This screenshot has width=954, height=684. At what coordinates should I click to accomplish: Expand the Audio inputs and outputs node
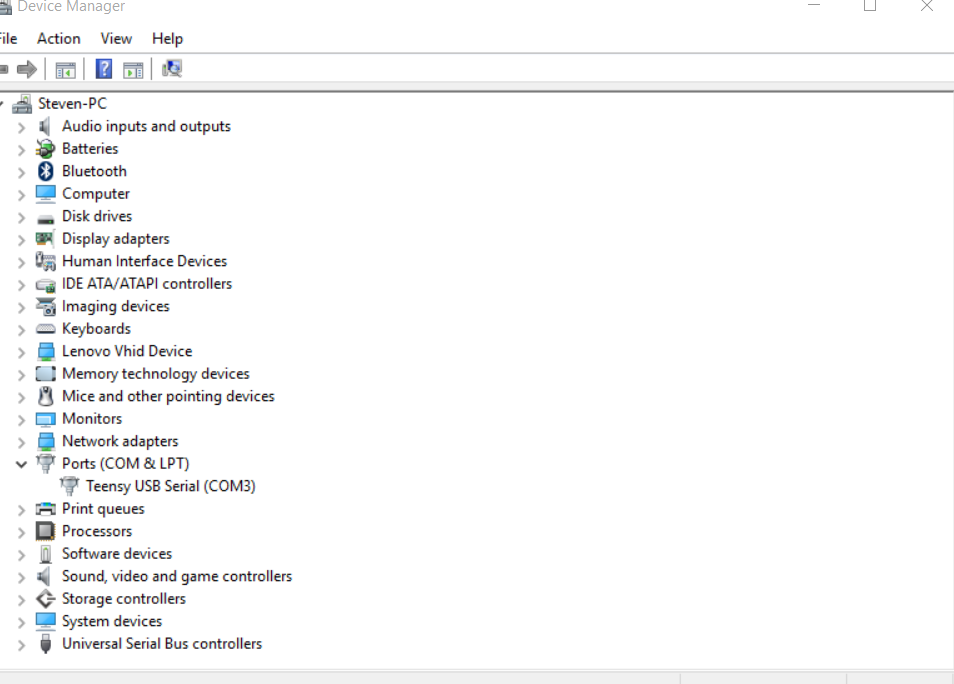21,127
